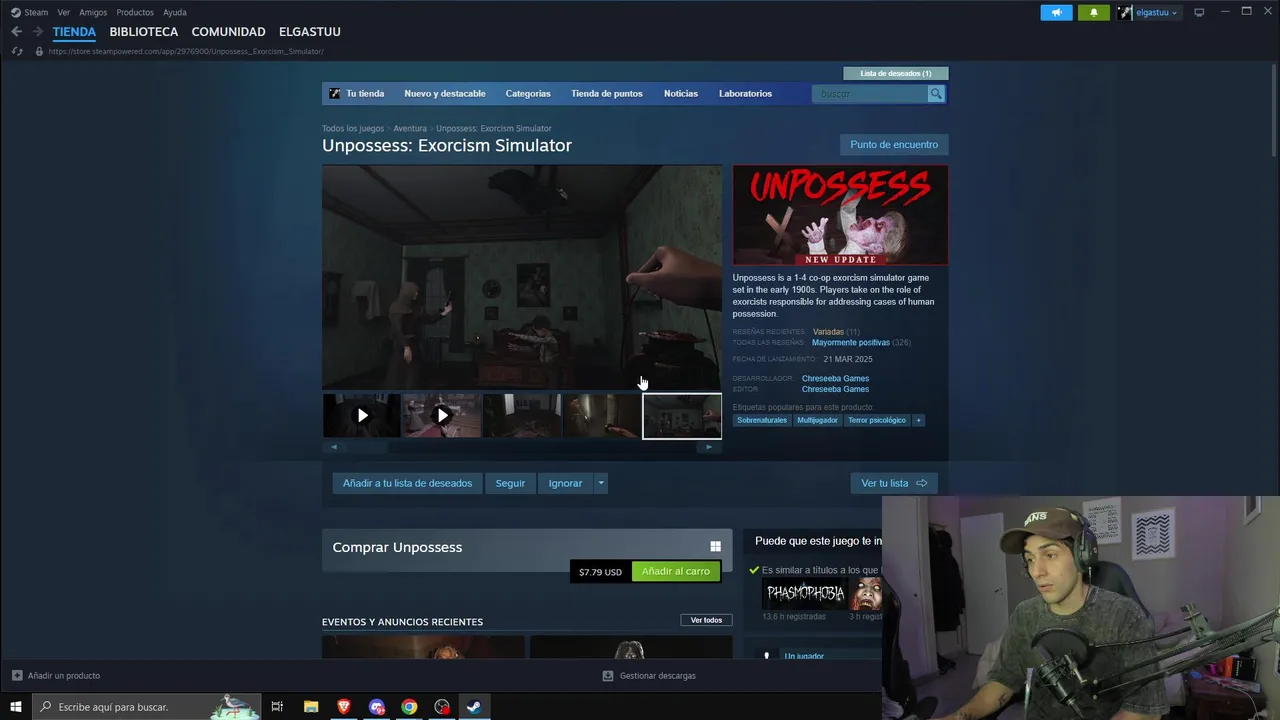Add game to wishlist (Añadir a tu lista de deseados)

pyautogui.click(x=407, y=483)
